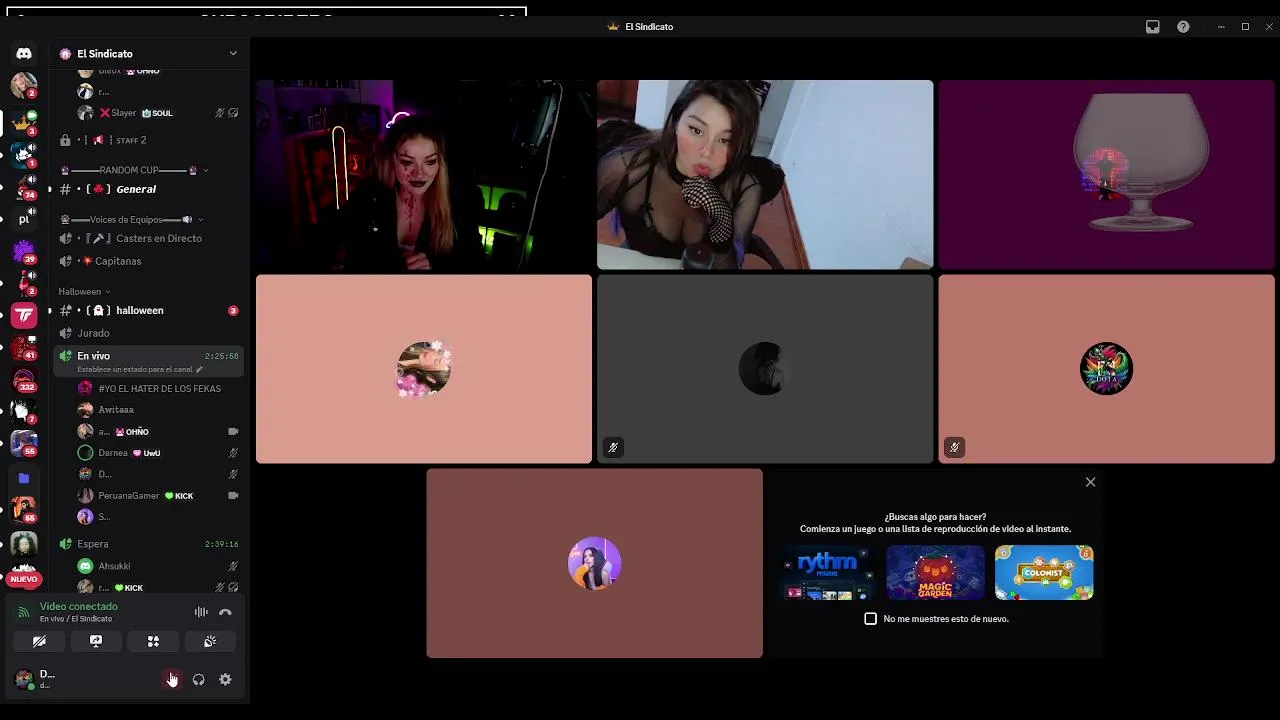This screenshot has width=1280, height=720.
Task: Open the blue server folder icon
Action: pyautogui.click(x=24, y=478)
